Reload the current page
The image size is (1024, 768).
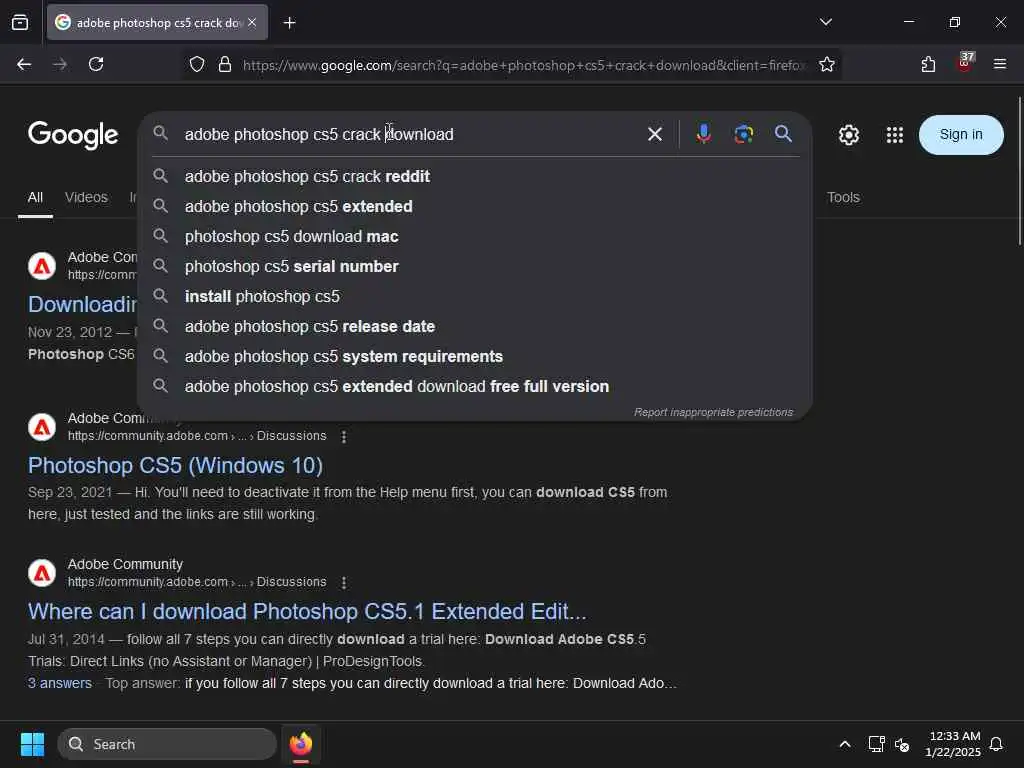pos(96,64)
